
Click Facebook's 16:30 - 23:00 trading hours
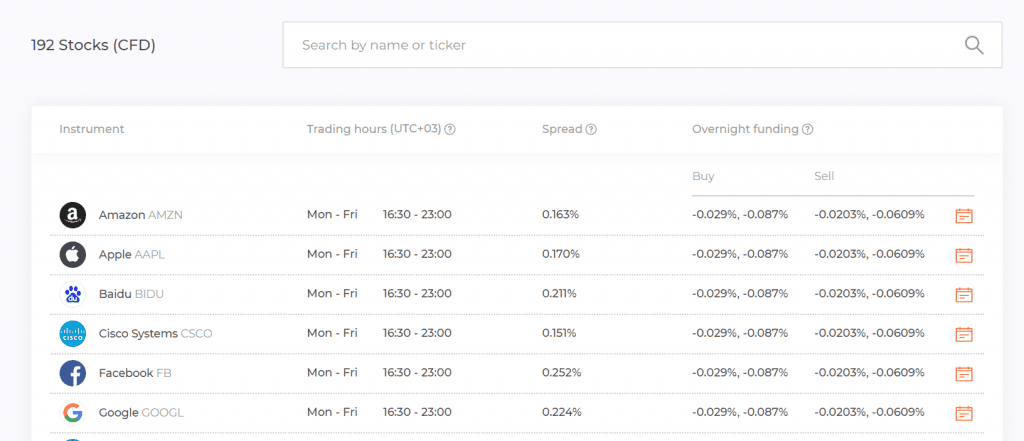[x=417, y=373]
